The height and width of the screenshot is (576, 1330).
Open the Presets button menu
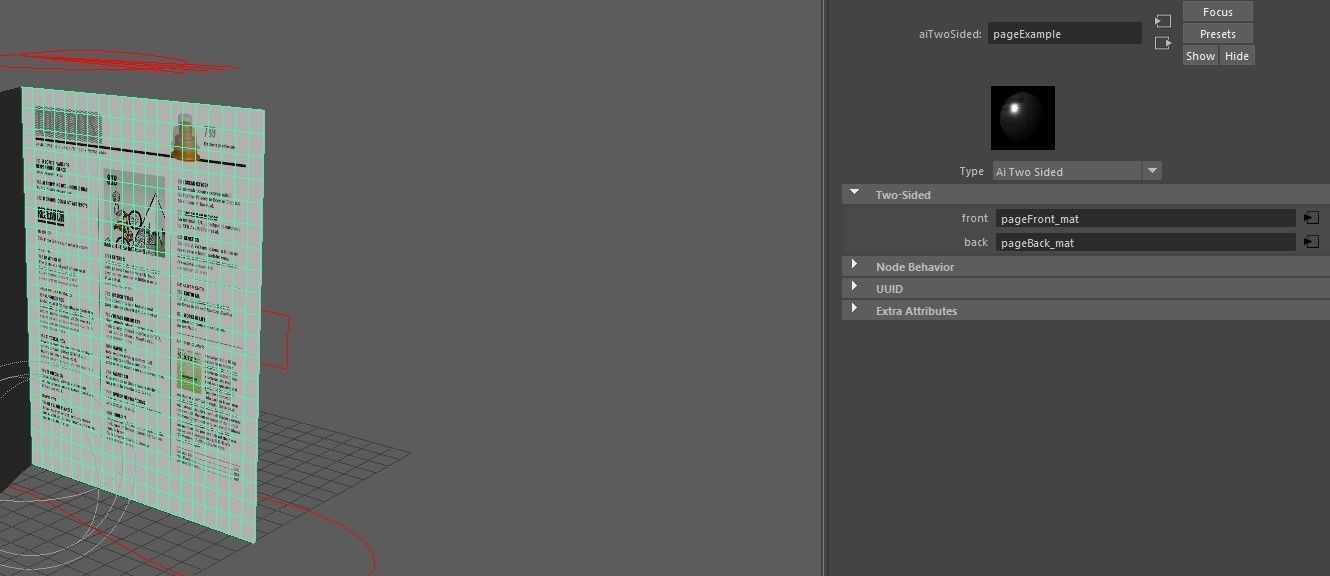point(1217,34)
